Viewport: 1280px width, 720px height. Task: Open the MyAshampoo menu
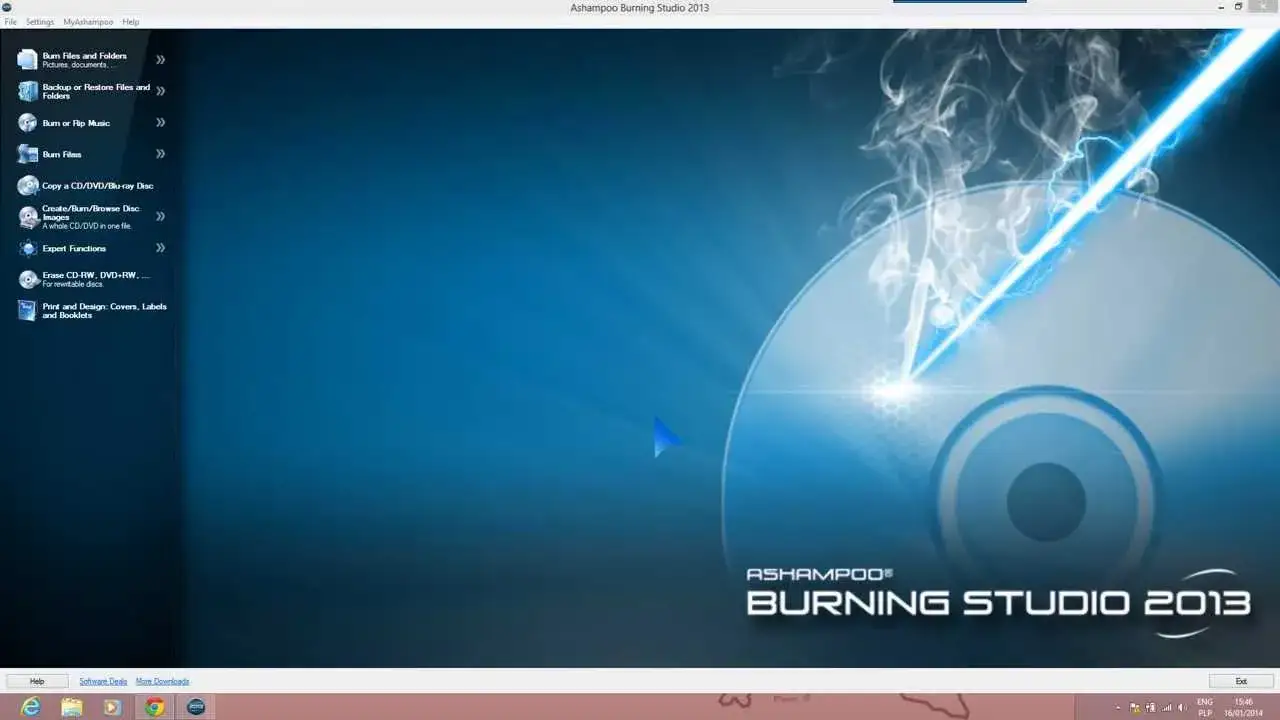click(88, 22)
